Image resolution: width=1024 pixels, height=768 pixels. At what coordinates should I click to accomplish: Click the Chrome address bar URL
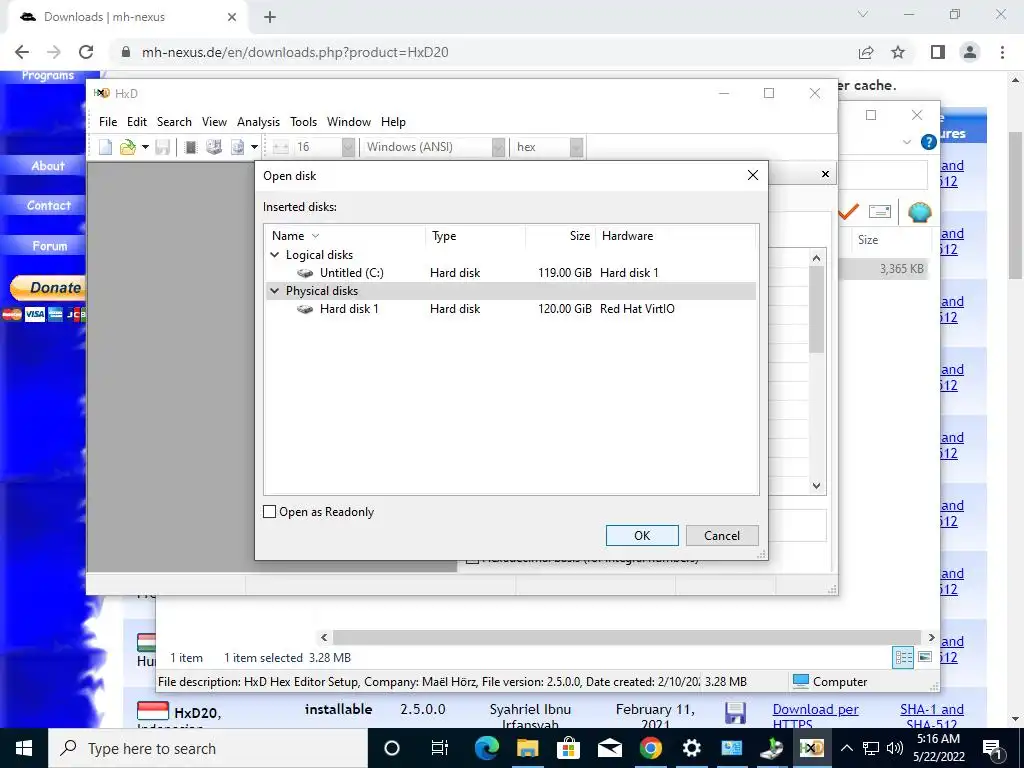pyautogui.click(x=295, y=52)
